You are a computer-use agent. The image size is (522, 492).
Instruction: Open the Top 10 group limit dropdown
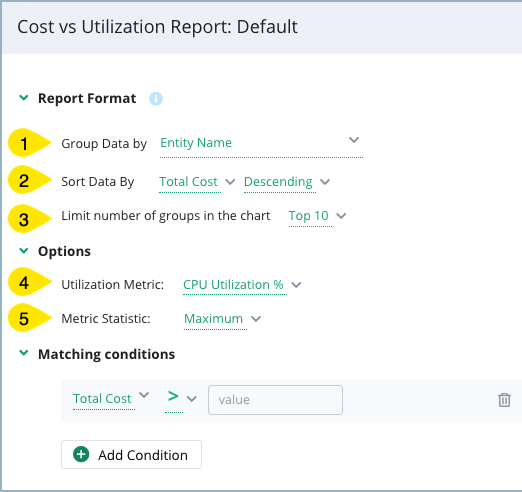click(317, 216)
